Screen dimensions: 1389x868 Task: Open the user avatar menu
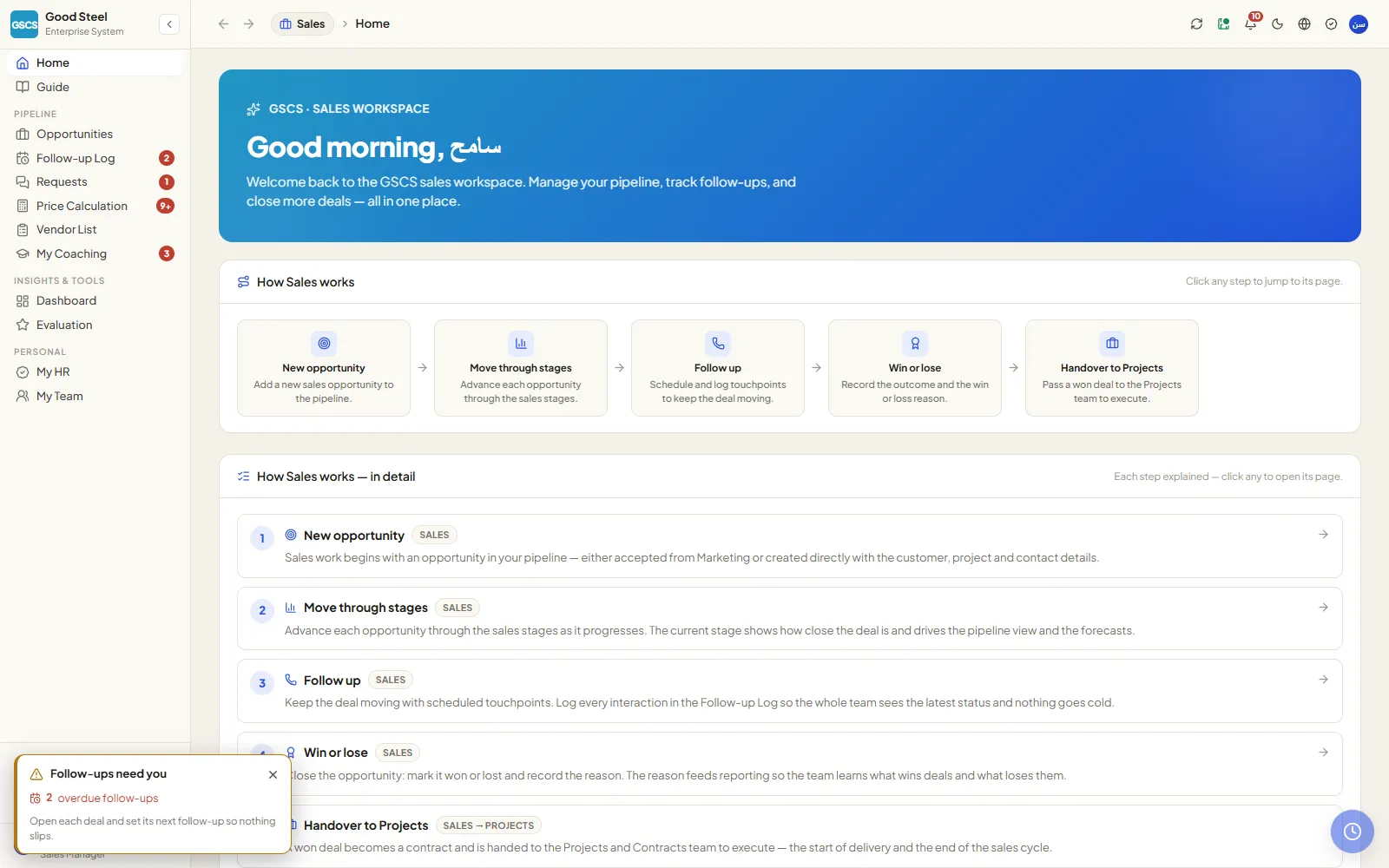(1359, 24)
